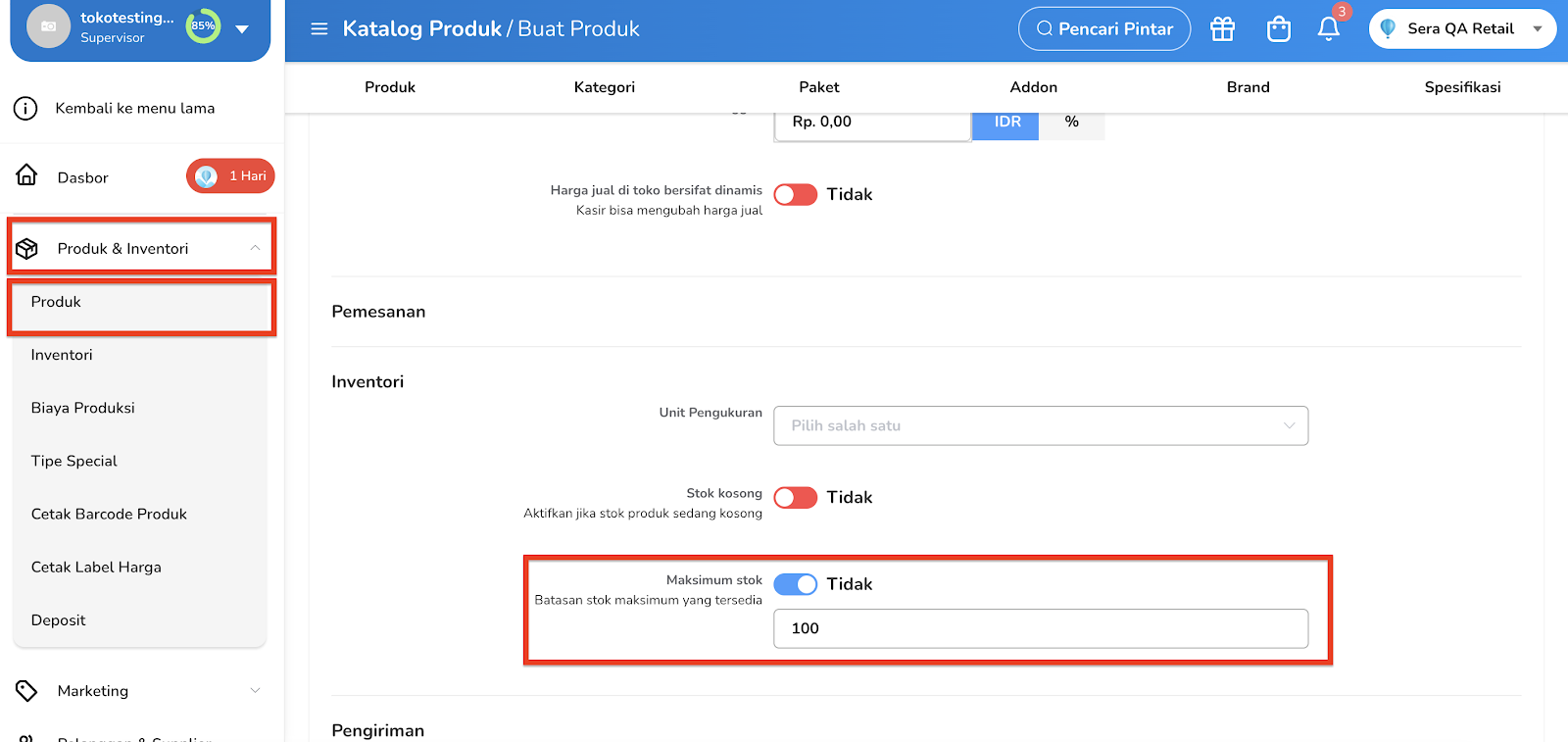Image resolution: width=1568 pixels, height=742 pixels.
Task: Click the 1 Hari badge
Action: 230,176
